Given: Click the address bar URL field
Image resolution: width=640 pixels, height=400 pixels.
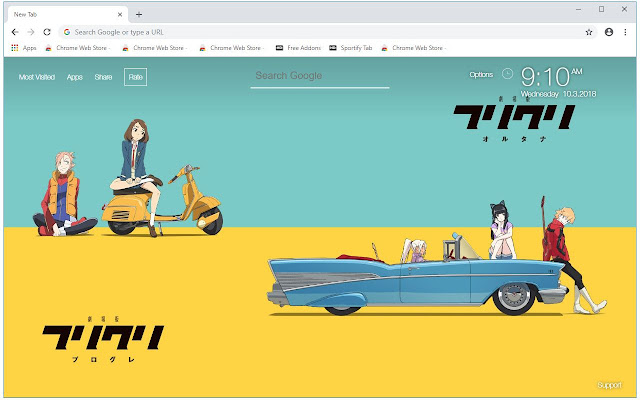Looking at the screenshot, I should click(x=327, y=32).
